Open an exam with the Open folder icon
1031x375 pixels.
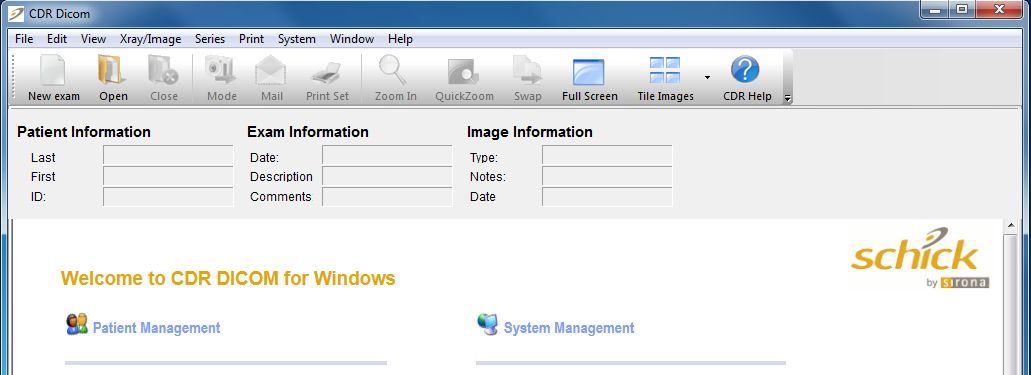(x=112, y=70)
